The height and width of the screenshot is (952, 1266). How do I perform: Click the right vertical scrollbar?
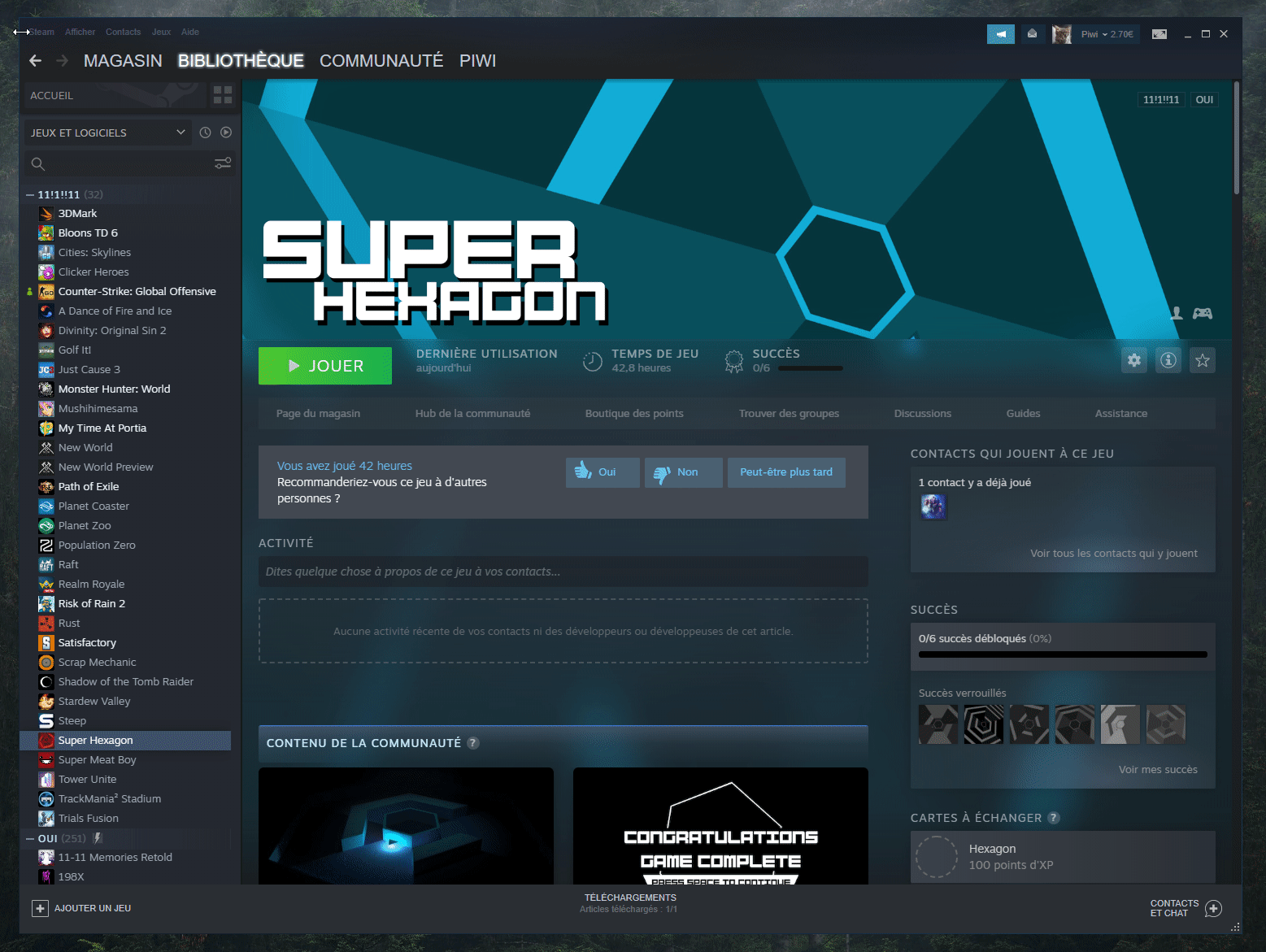[x=1237, y=138]
